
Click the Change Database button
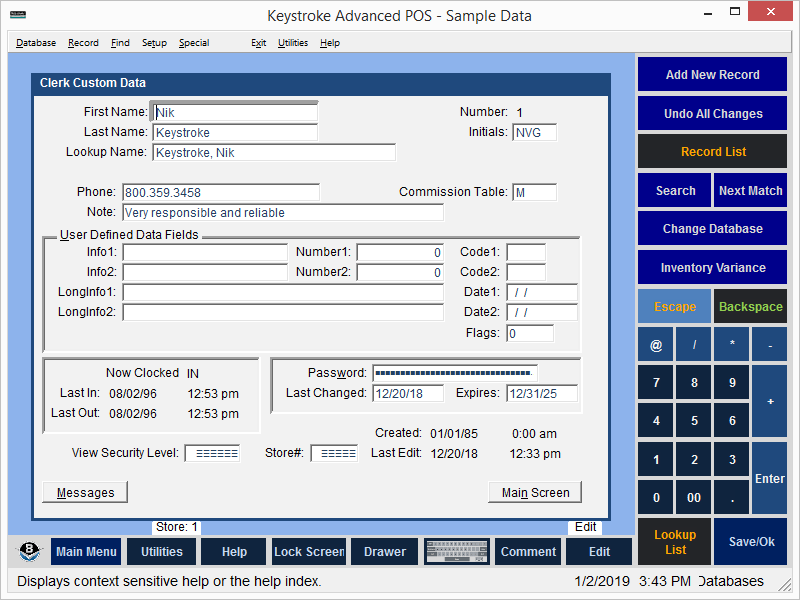click(x=712, y=229)
